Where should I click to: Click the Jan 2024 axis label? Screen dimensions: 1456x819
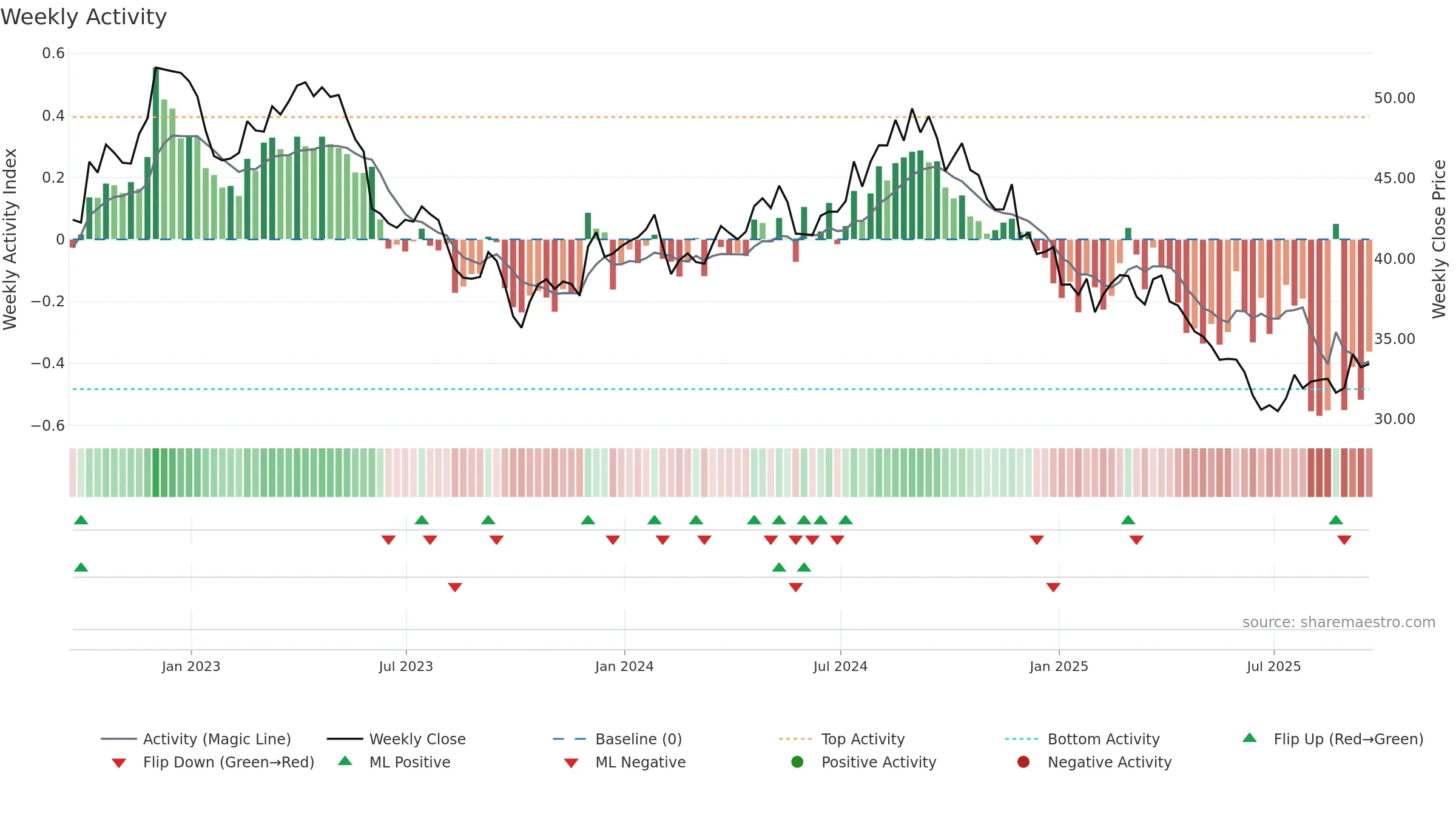pos(624,666)
